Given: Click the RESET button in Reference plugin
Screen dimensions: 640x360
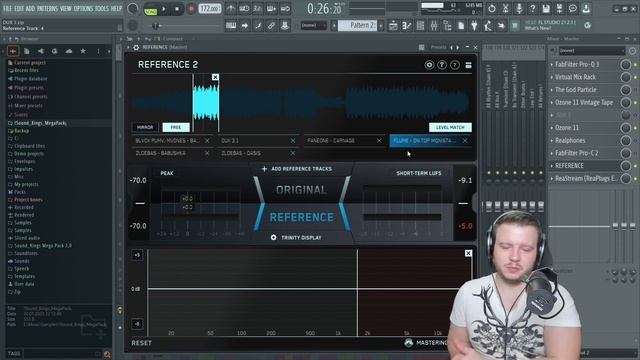Looking at the screenshot, I should click(x=141, y=343).
